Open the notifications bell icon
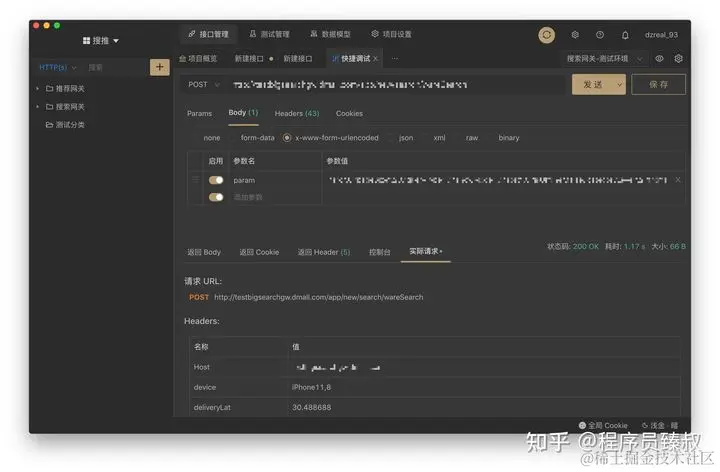 625,35
